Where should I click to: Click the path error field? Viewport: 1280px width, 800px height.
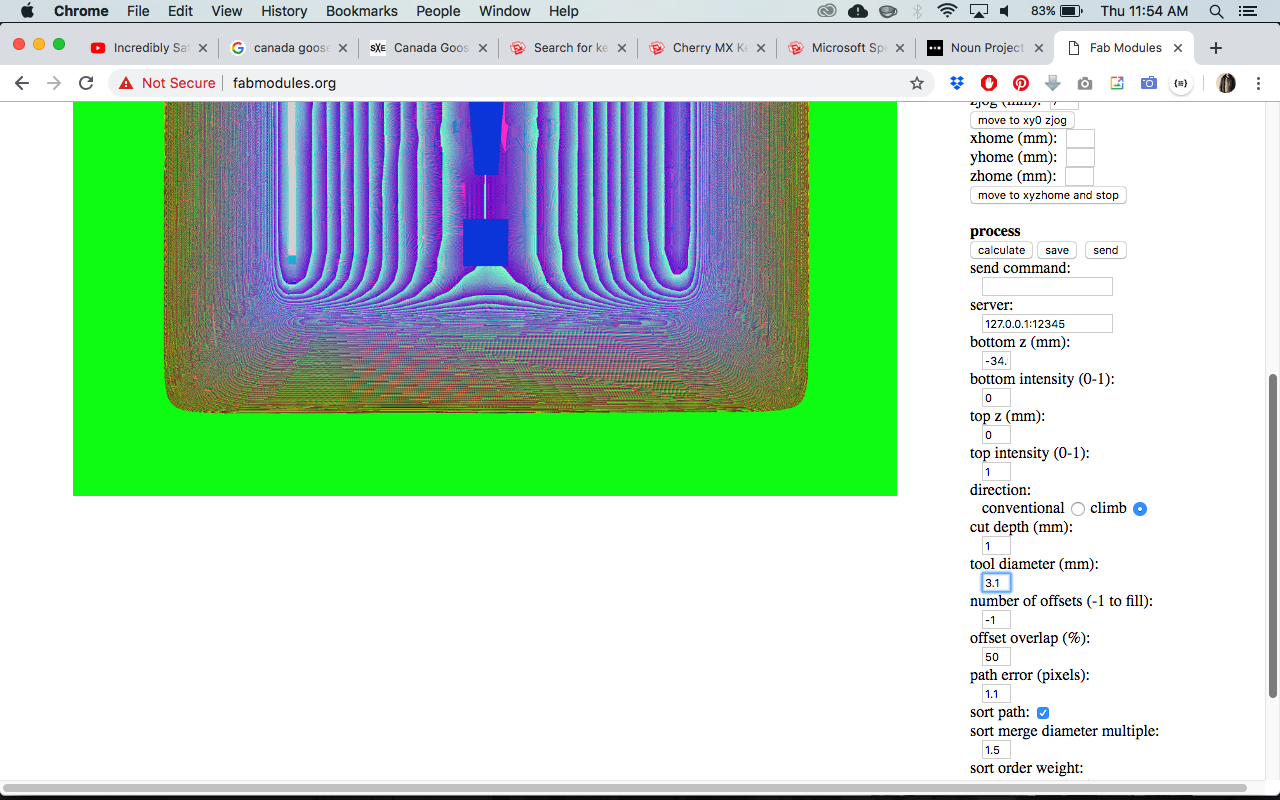996,694
